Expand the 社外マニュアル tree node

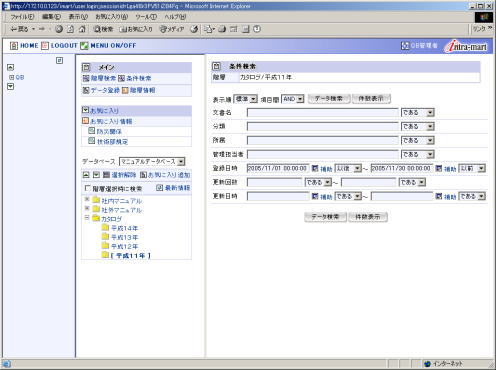pyautogui.click(x=87, y=208)
